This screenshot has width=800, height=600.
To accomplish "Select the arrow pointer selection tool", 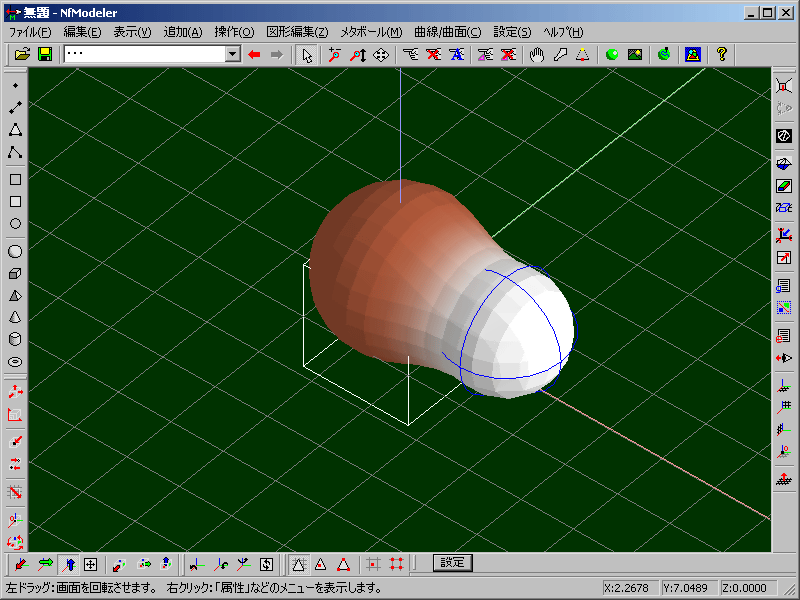I will [307, 54].
